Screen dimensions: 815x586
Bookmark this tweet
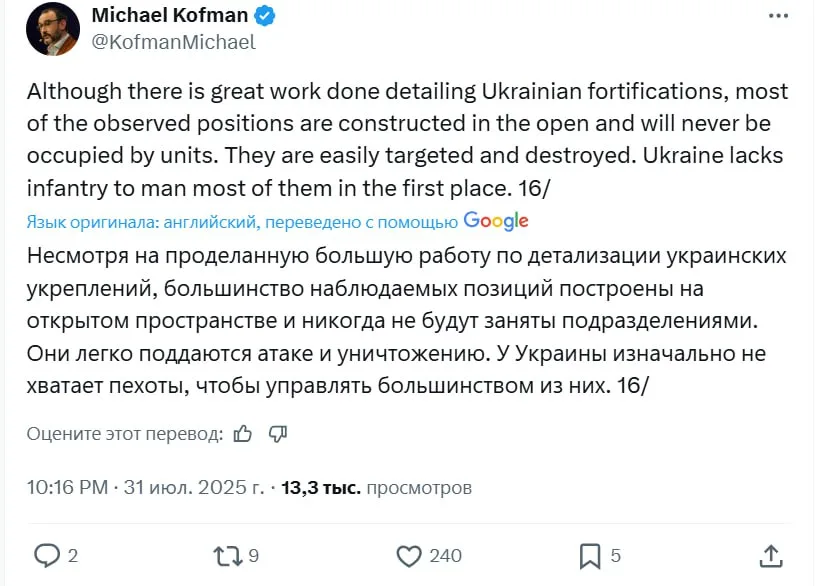click(590, 555)
